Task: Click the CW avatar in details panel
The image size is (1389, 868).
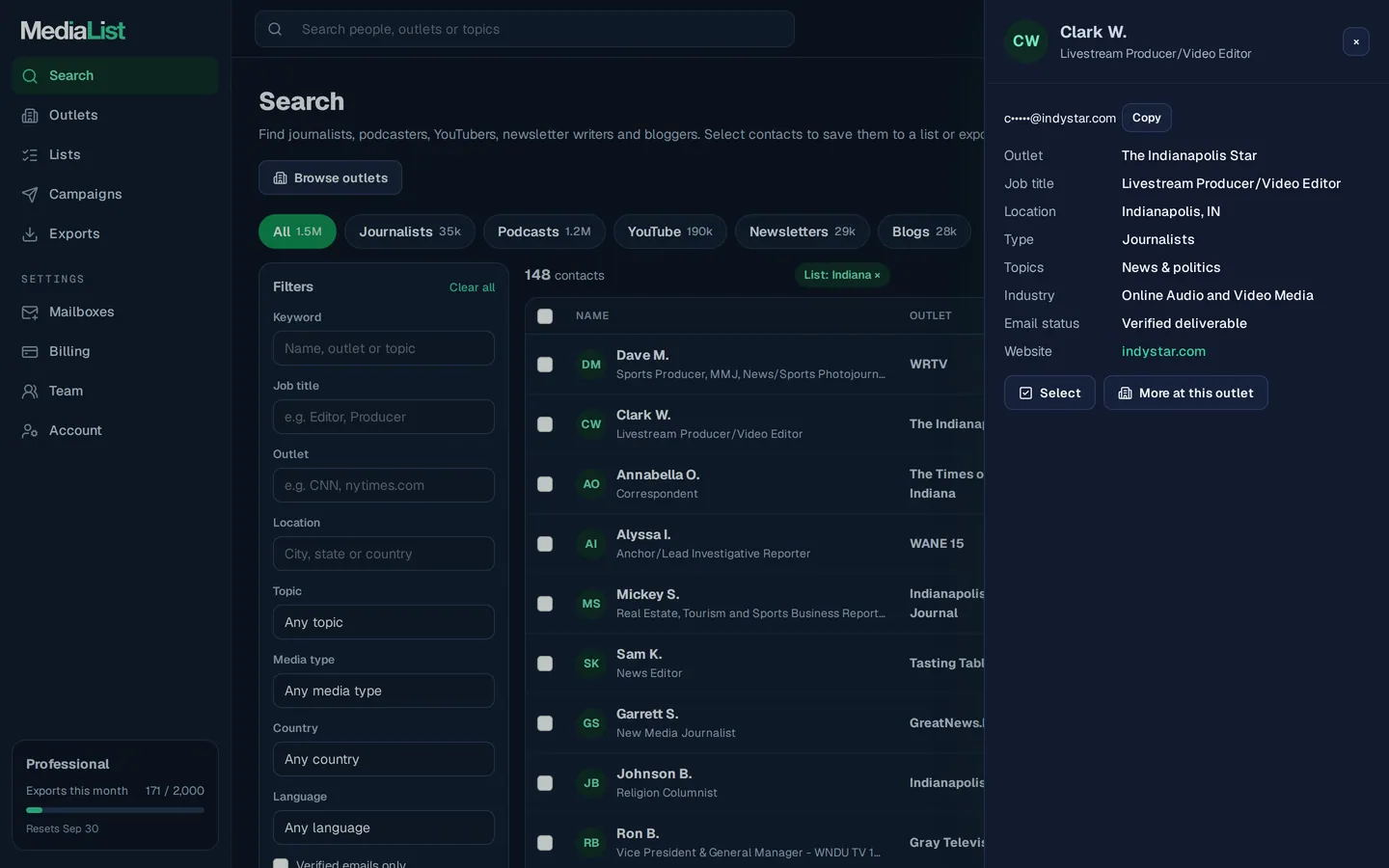Action: click(1026, 41)
